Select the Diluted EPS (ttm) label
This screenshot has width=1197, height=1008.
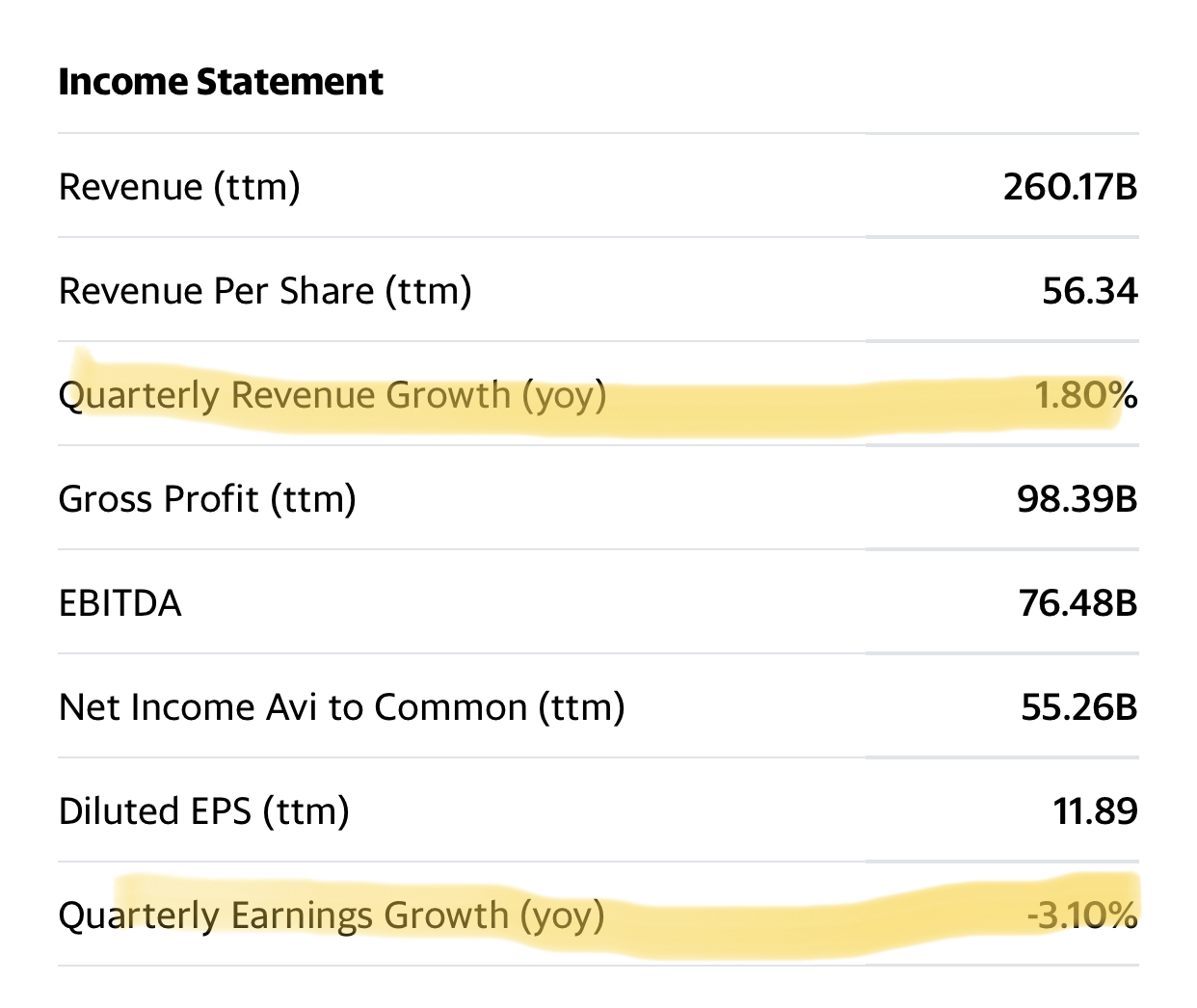tap(203, 811)
